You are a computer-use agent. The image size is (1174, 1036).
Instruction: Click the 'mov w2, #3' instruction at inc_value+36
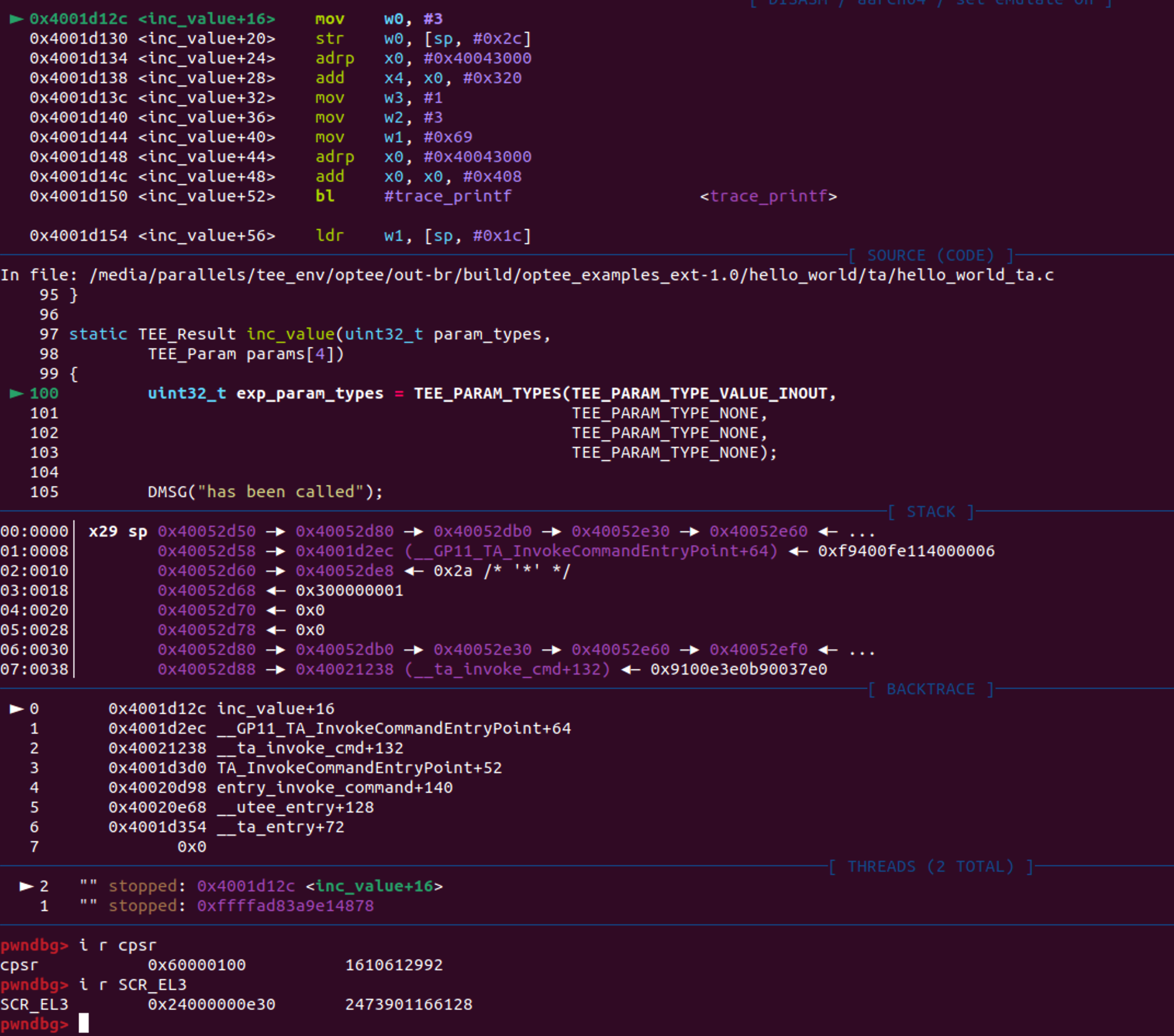point(379,117)
